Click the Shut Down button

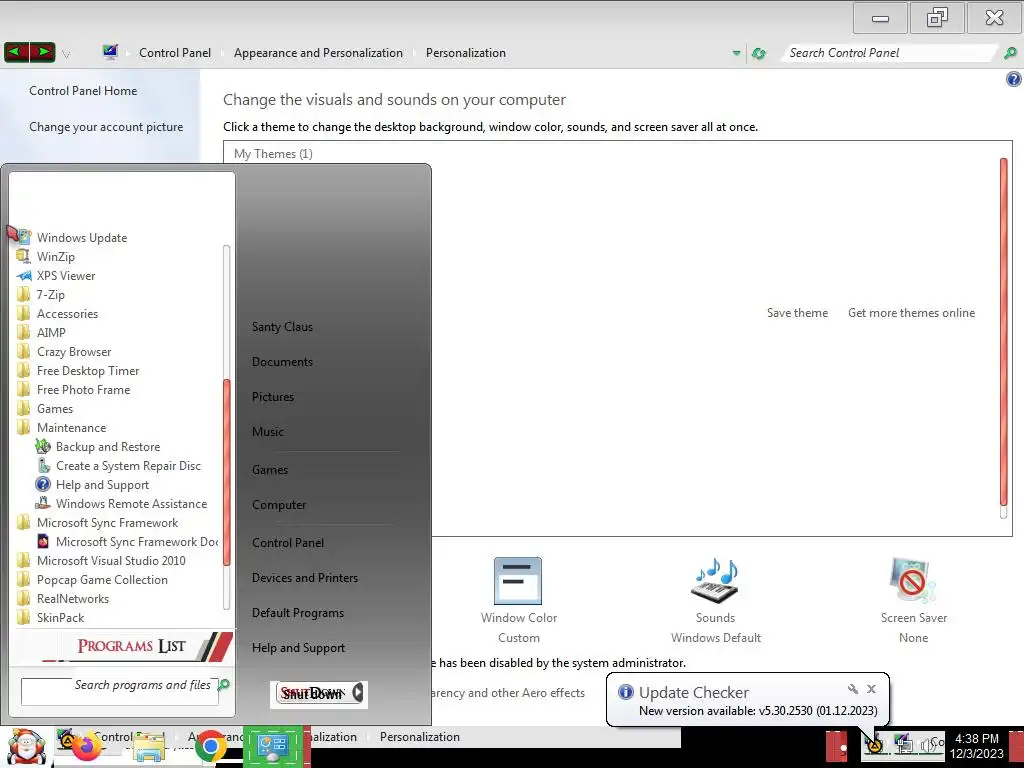(x=312, y=693)
